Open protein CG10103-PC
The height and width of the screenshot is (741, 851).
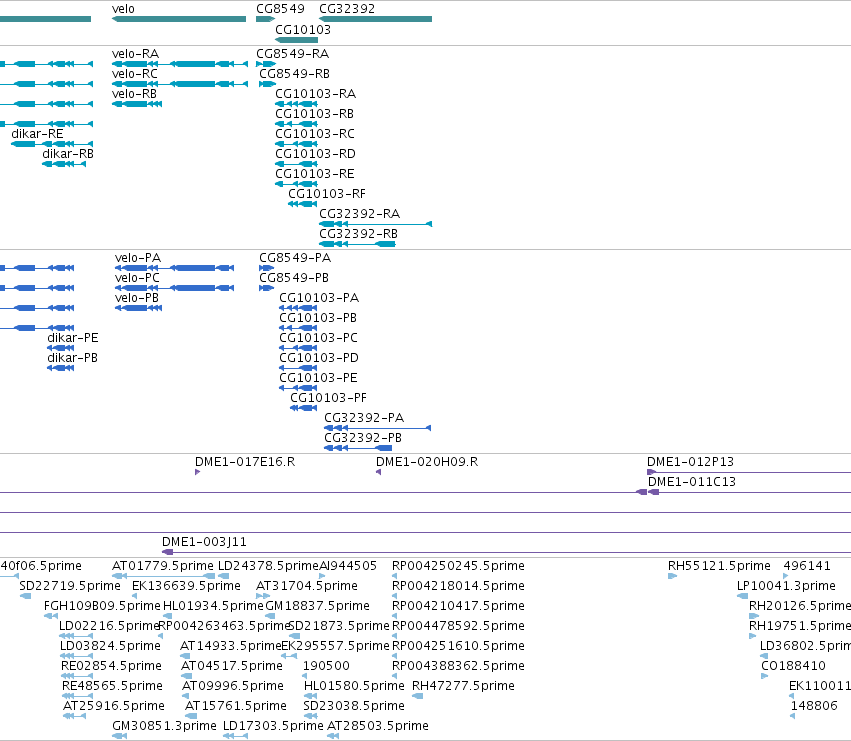click(x=319, y=338)
